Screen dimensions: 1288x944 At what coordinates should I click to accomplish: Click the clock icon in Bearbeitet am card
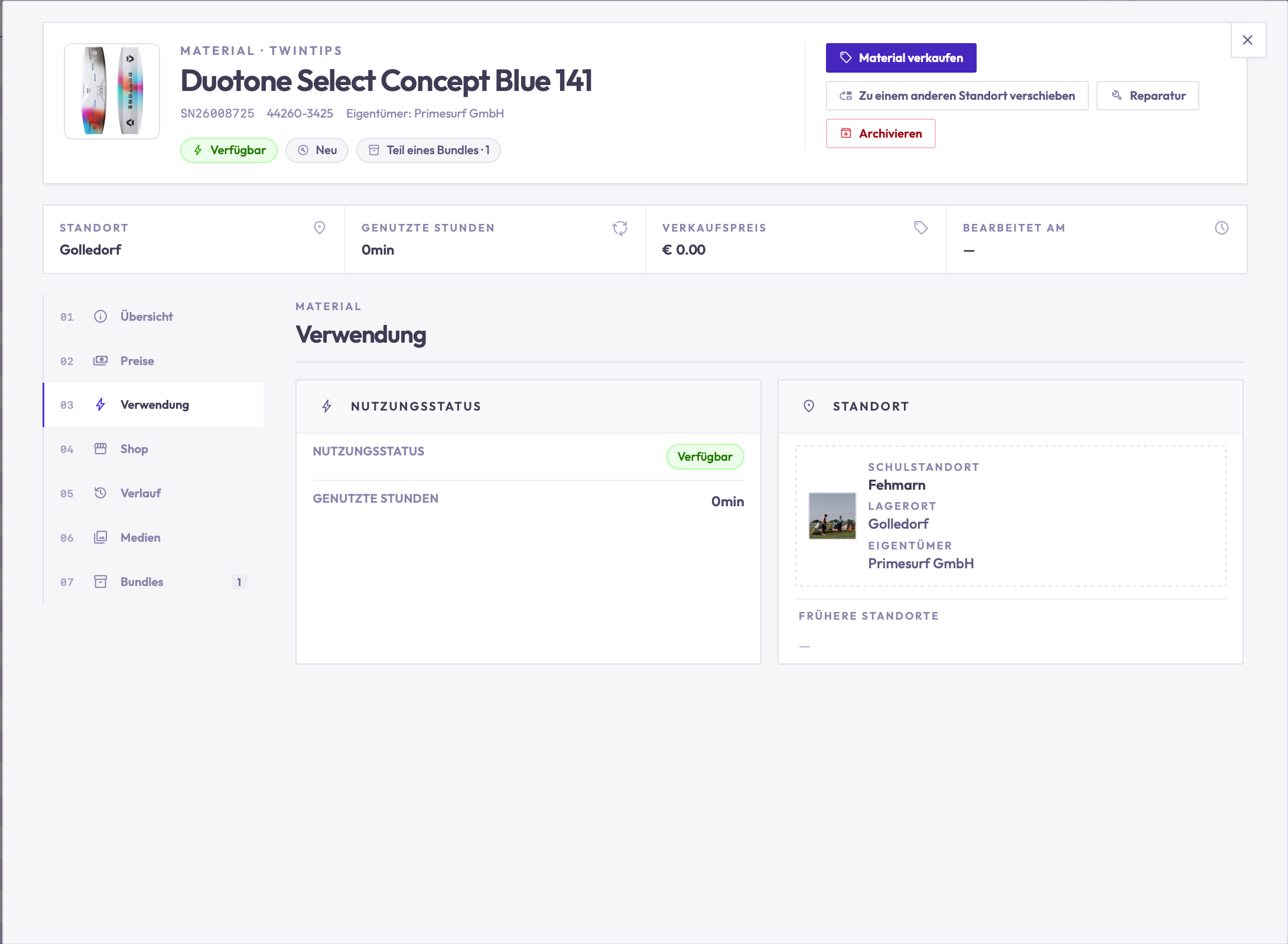tap(1222, 228)
